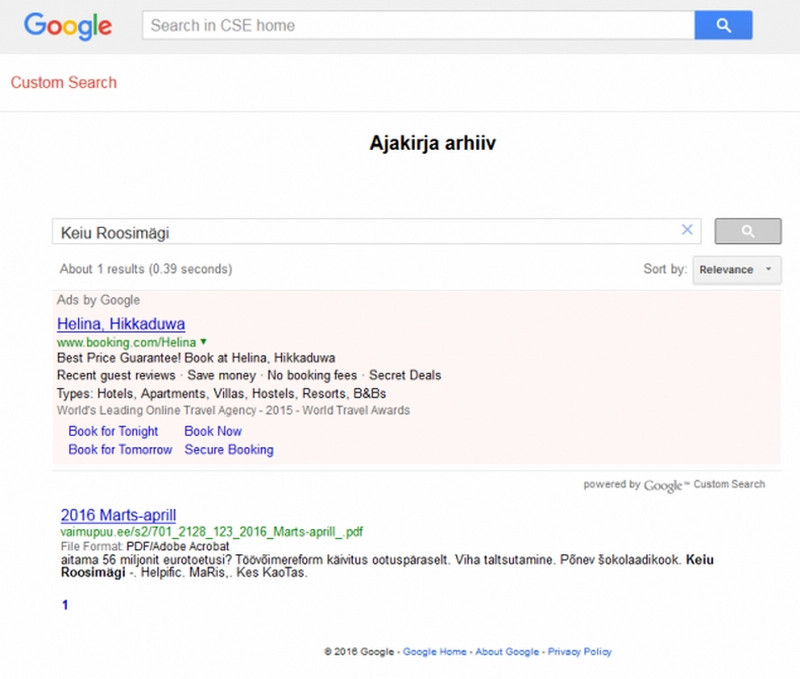This screenshot has width=800, height=679.
Task: Follow the Book for Tomorrow link
Action: (x=120, y=449)
